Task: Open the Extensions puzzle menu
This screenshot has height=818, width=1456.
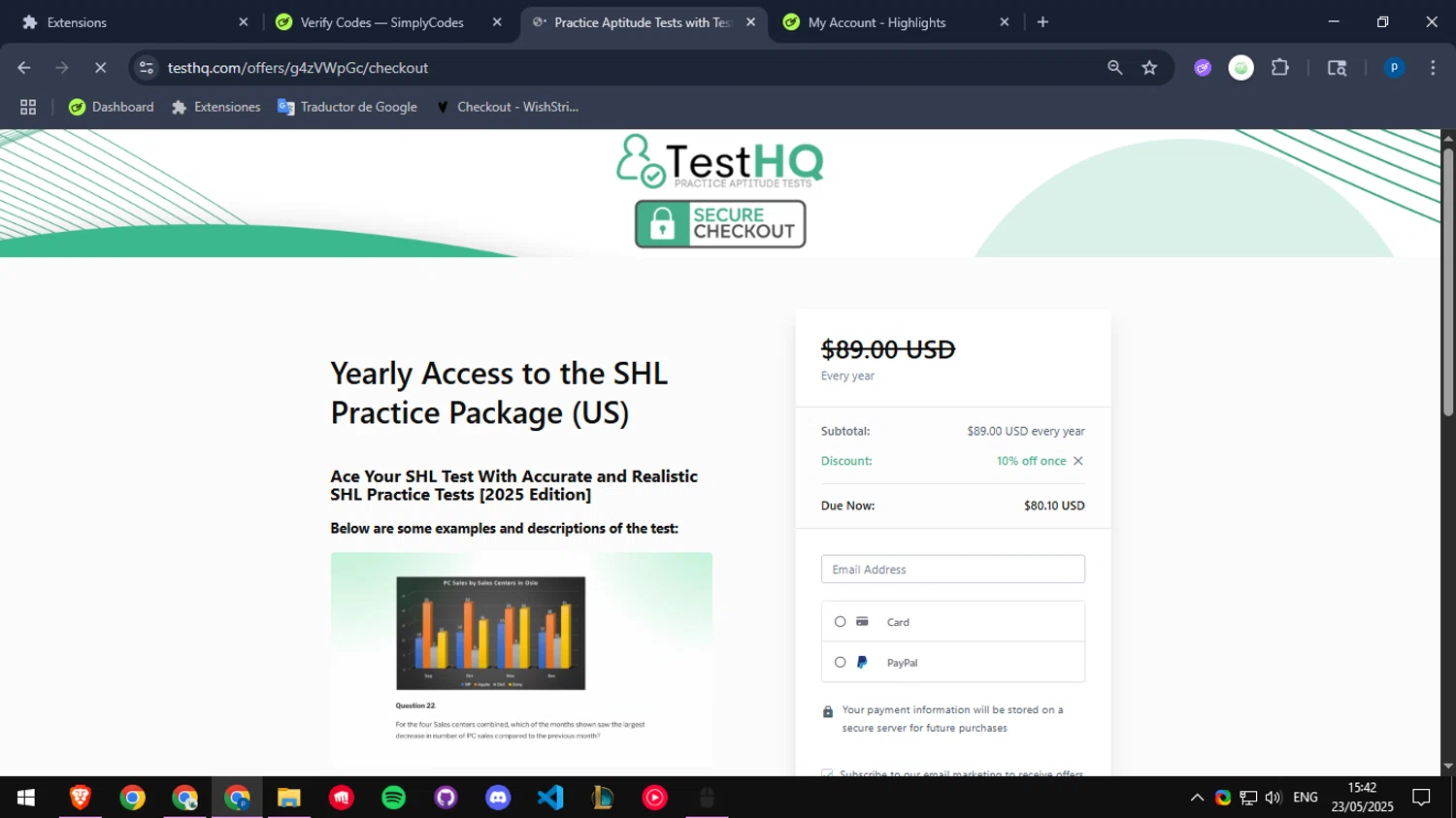Action: (x=1280, y=68)
